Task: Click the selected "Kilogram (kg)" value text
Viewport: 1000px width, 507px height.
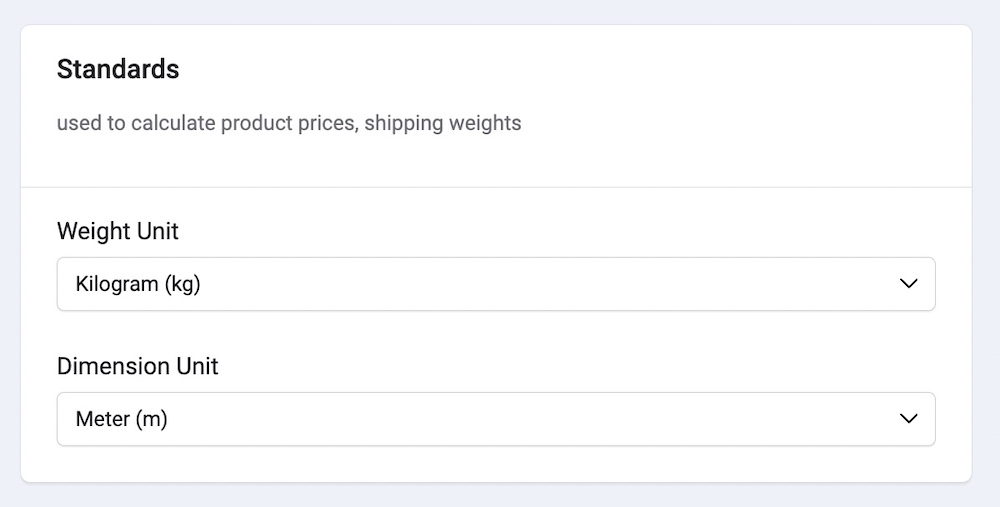Action: [x=138, y=284]
